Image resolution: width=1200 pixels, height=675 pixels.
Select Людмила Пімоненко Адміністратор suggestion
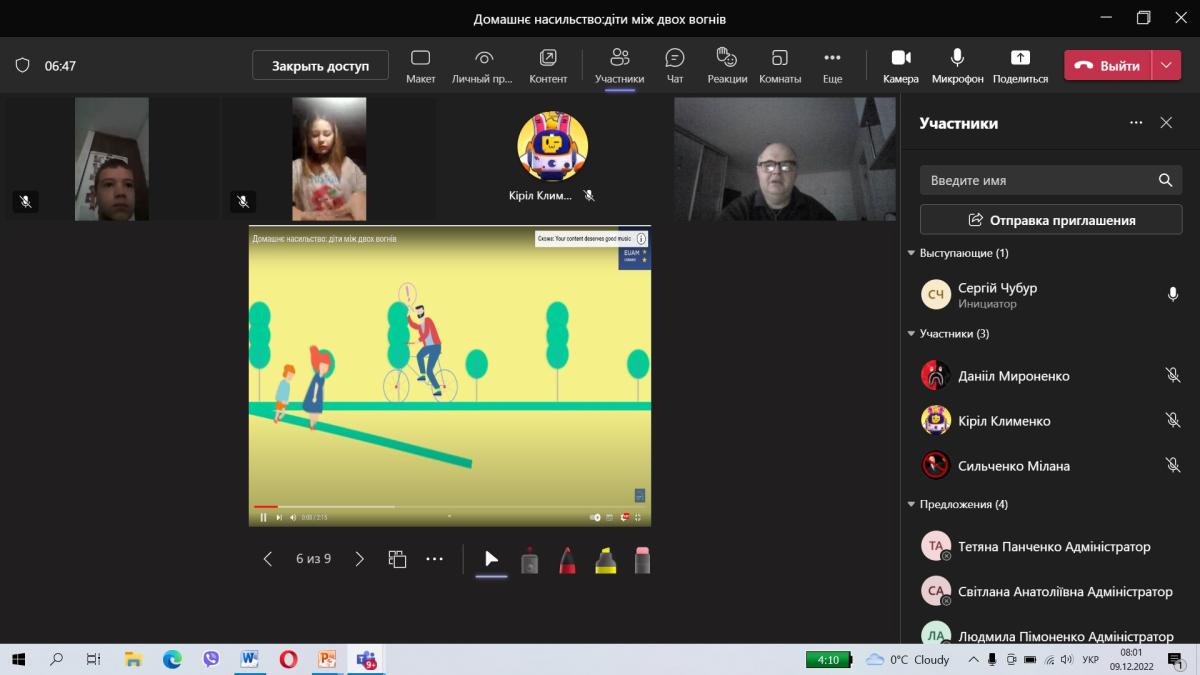pyautogui.click(x=1050, y=632)
